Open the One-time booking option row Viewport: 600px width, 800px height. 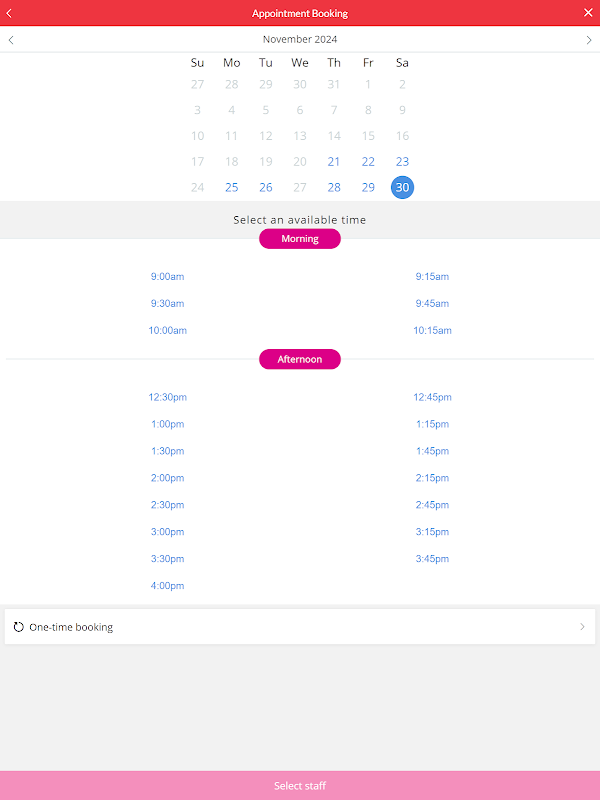[300, 627]
